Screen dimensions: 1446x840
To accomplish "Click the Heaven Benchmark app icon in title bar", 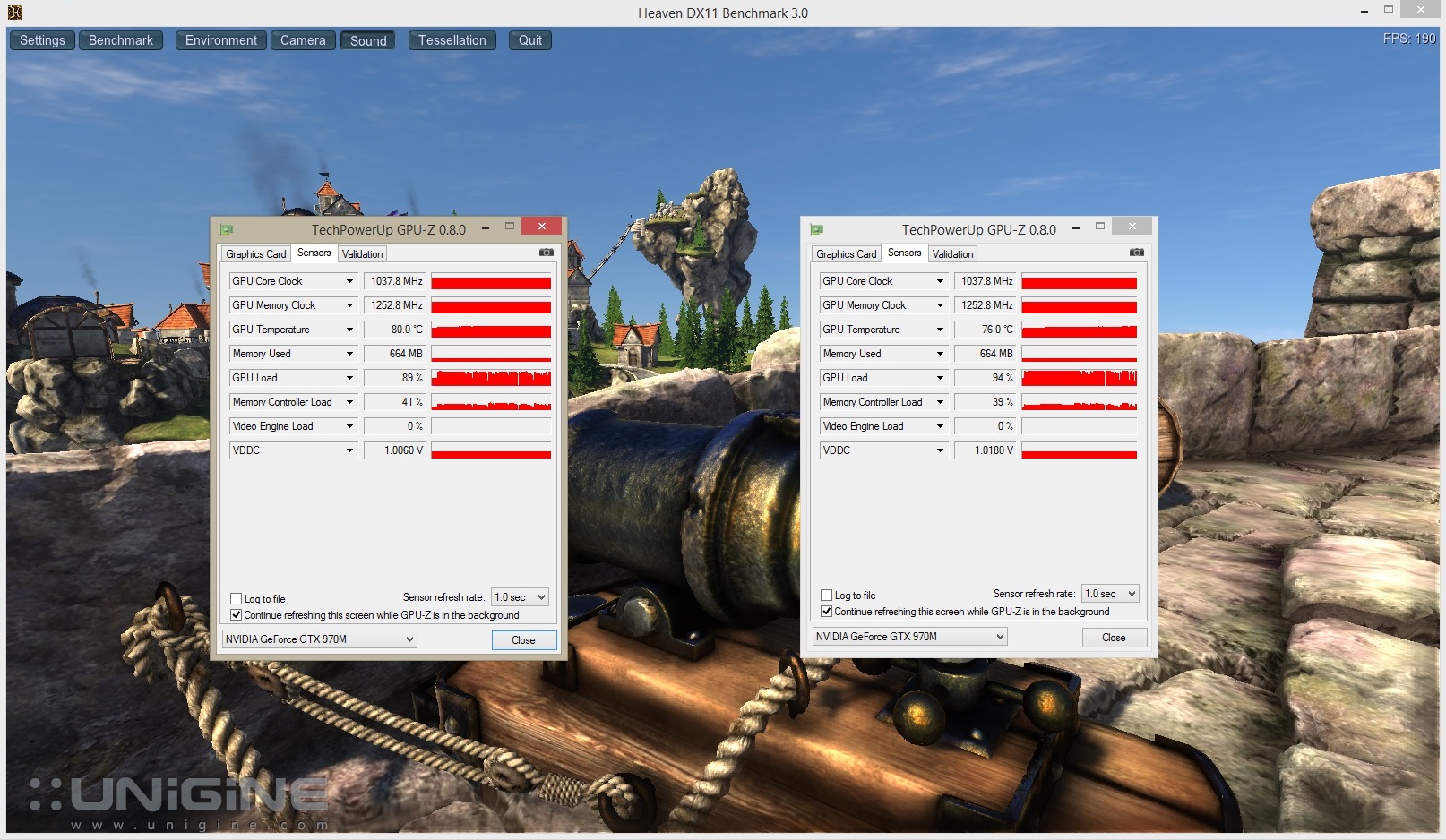I will [x=14, y=13].
